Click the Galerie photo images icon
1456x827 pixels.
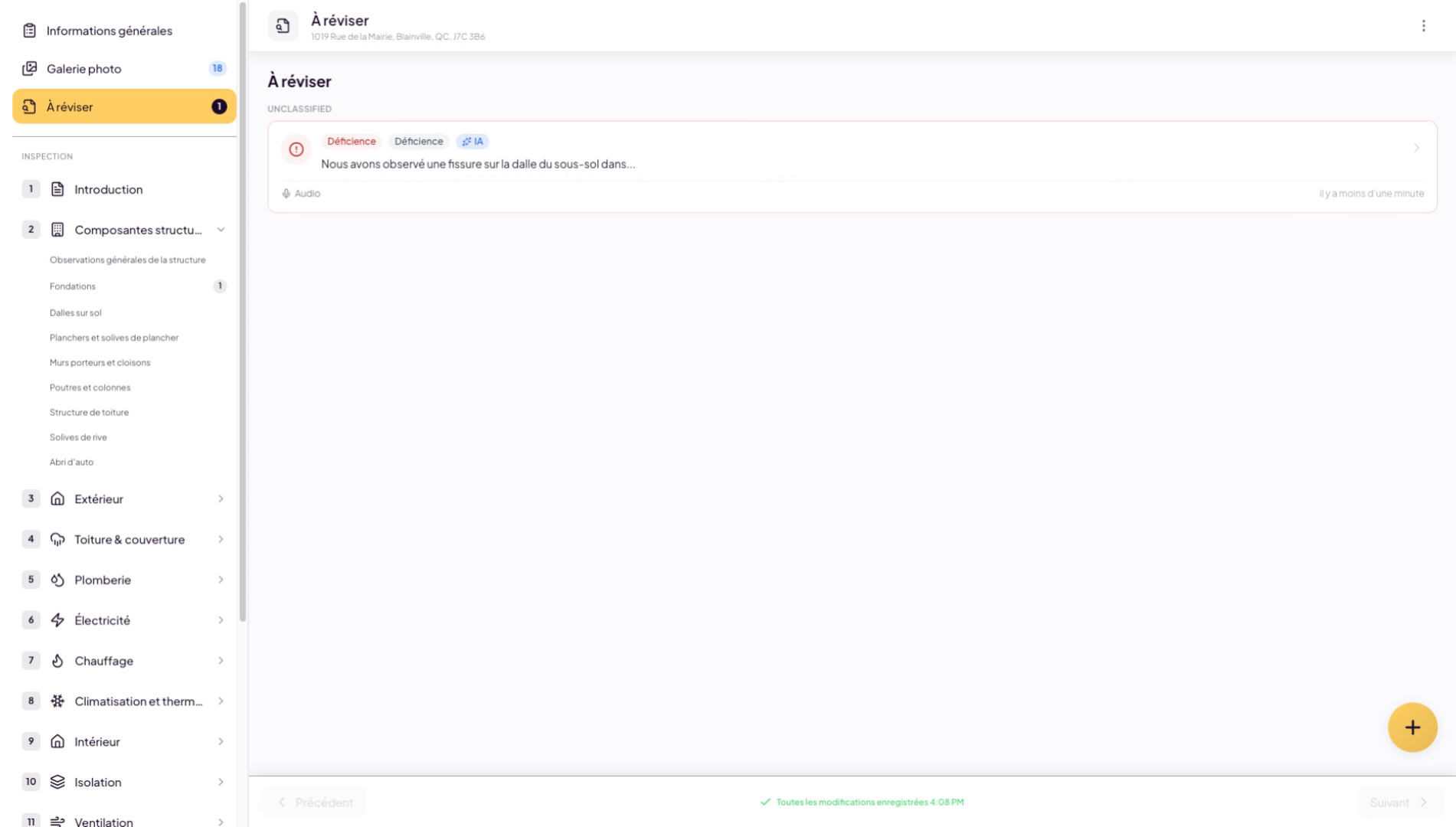pos(29,69)
